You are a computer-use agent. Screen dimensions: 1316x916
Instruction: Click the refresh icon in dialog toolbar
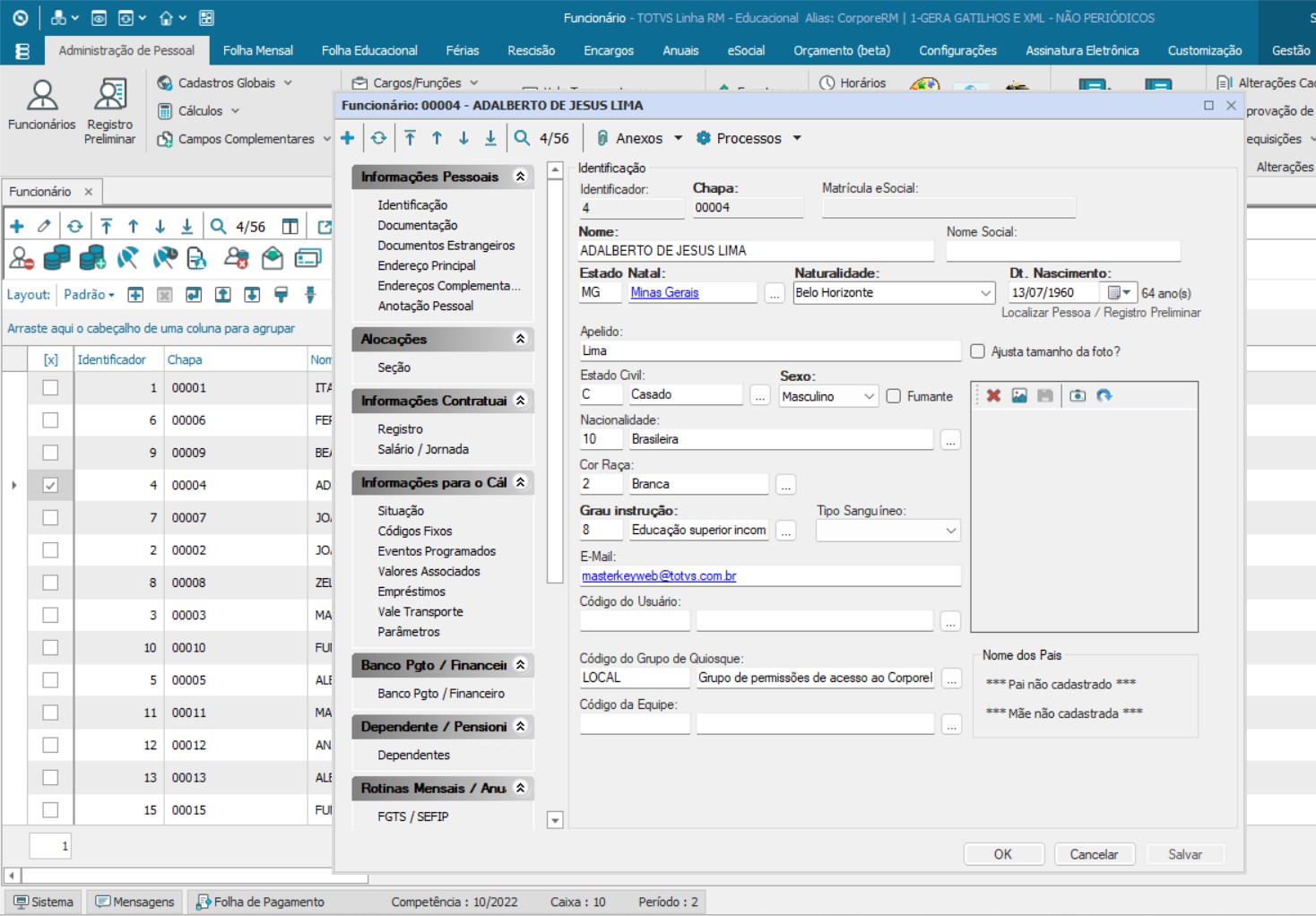[x=379, y=138]
